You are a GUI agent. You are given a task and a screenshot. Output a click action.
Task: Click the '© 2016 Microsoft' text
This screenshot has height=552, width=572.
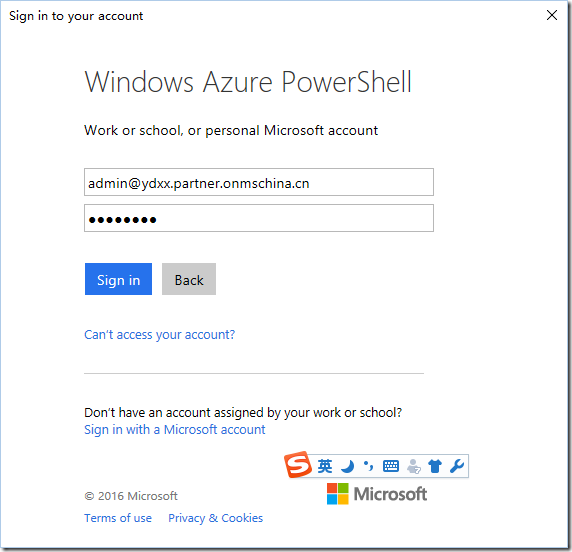pyautogui.click(x=131, y=496)
